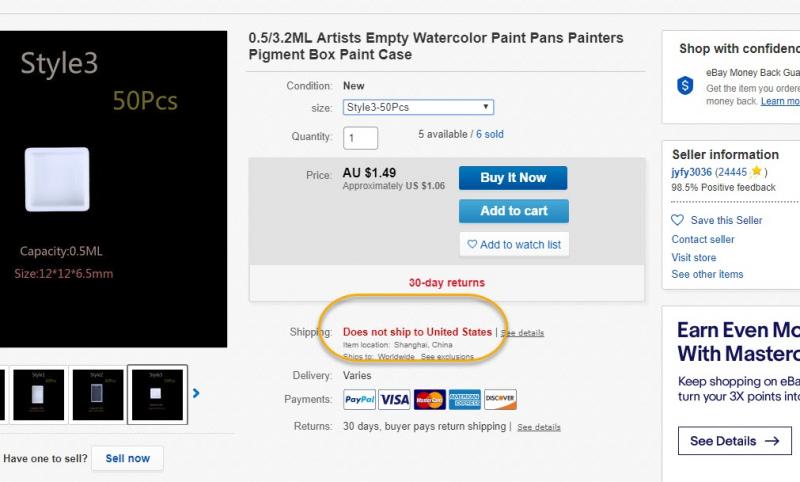Open the 6 sold link

(x=490, y=134)
